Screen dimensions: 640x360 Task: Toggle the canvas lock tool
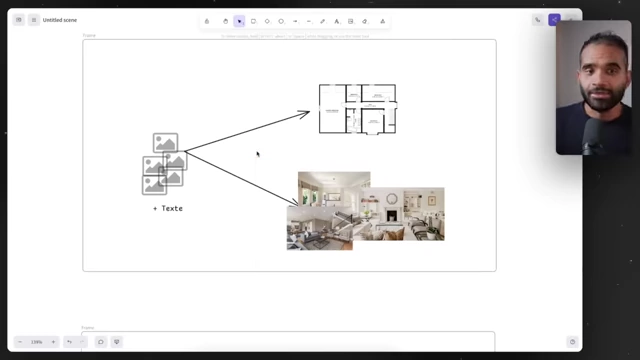click(207, 21)
